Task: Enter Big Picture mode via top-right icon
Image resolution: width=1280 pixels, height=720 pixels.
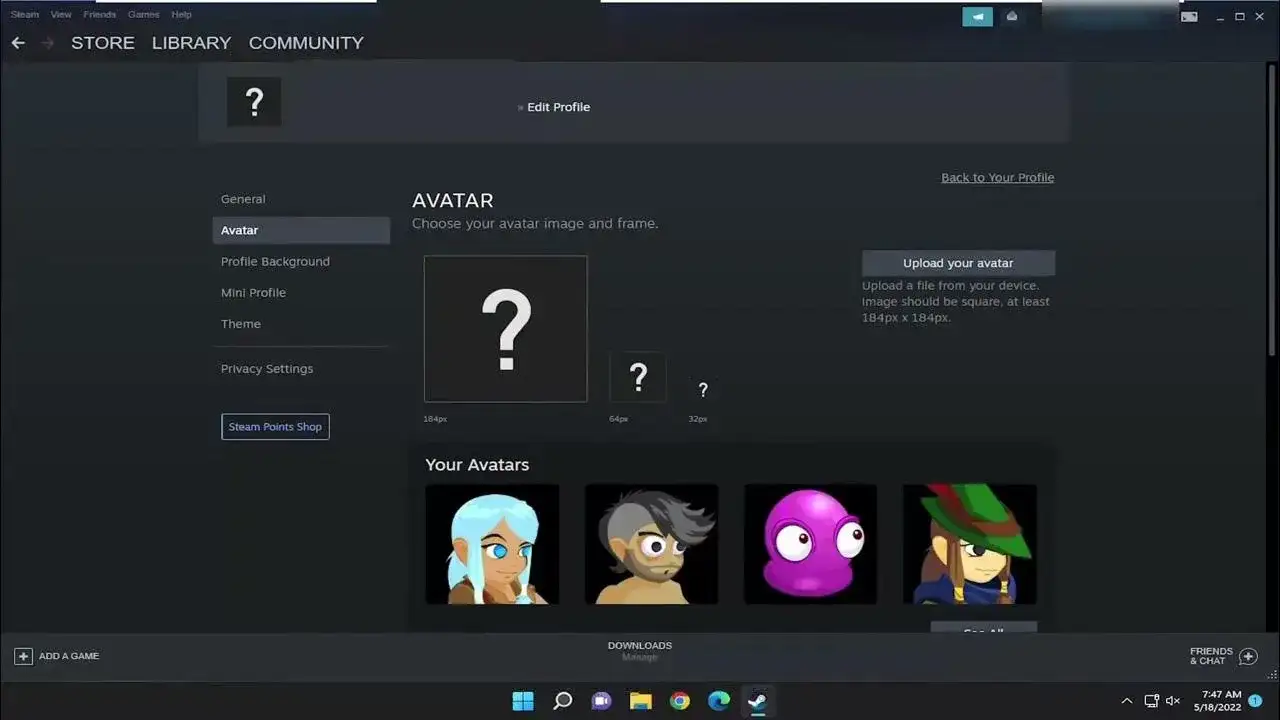Action: pyautogui.click(x=1188, y=16)
